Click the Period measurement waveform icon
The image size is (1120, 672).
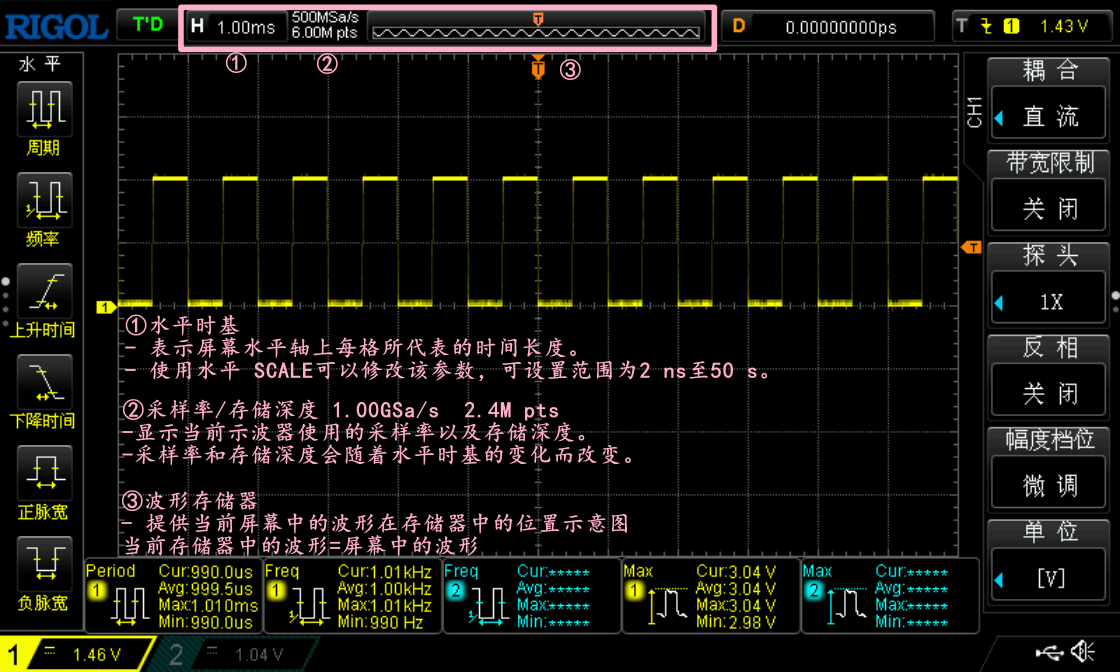point(130,606)
